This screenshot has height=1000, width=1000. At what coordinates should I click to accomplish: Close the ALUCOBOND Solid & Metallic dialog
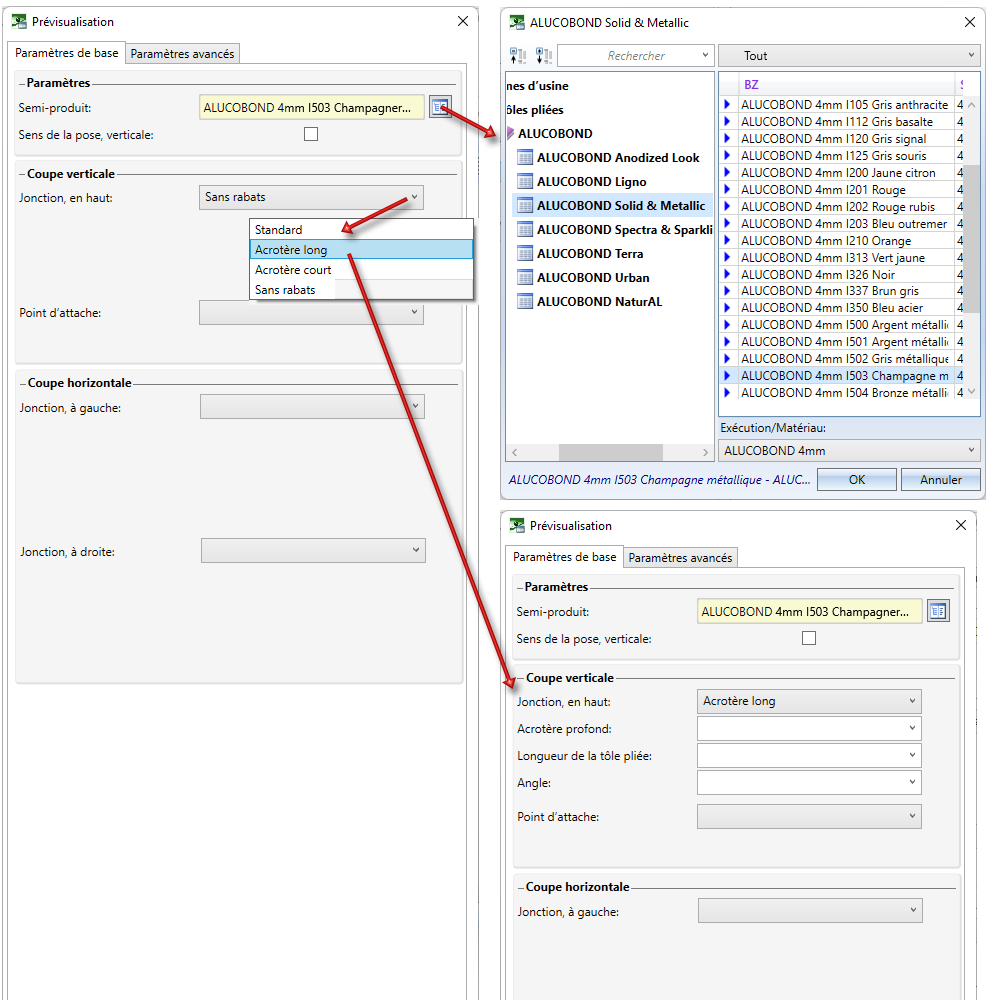[x=969, y=22]
